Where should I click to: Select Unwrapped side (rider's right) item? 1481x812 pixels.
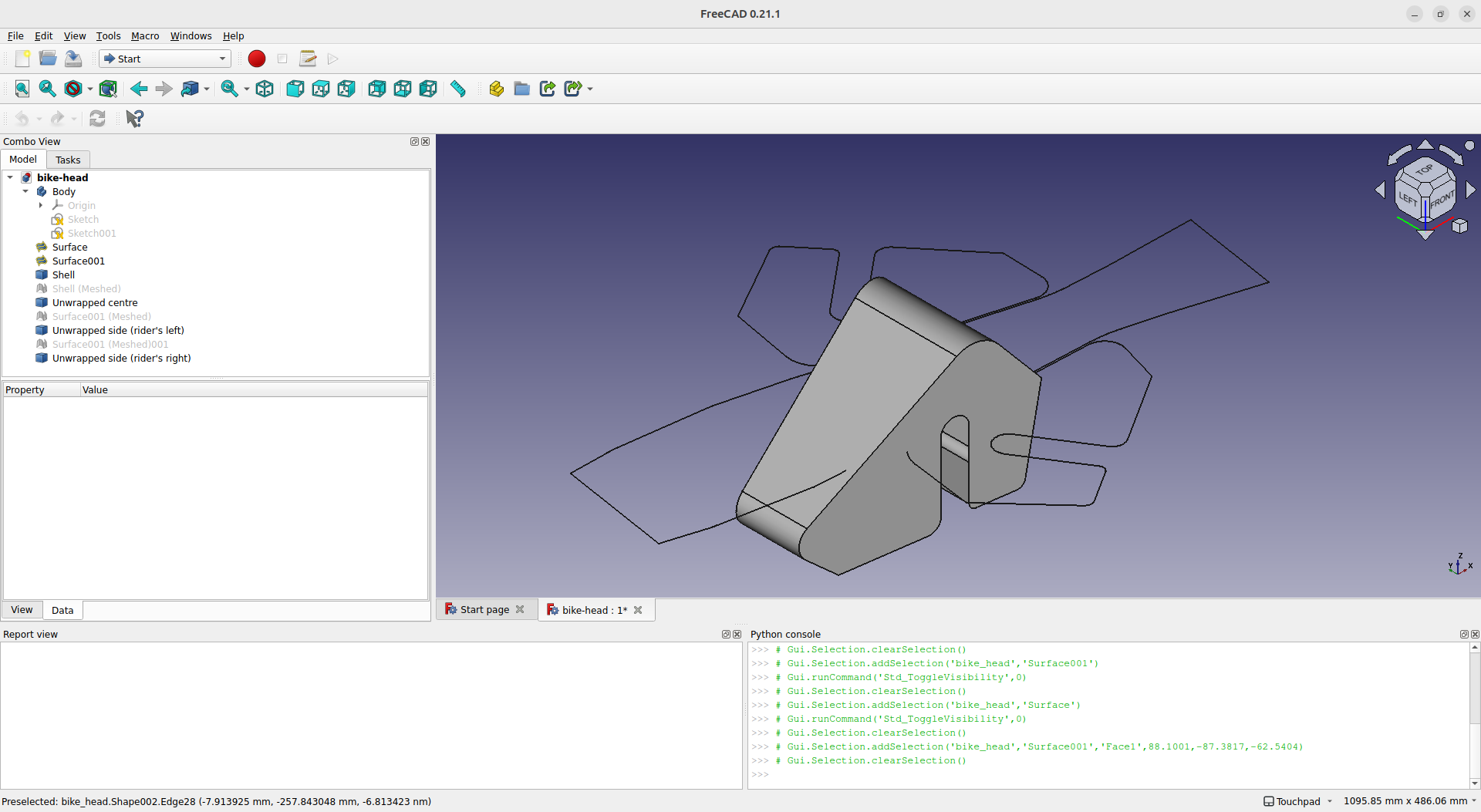coord(121,358)
